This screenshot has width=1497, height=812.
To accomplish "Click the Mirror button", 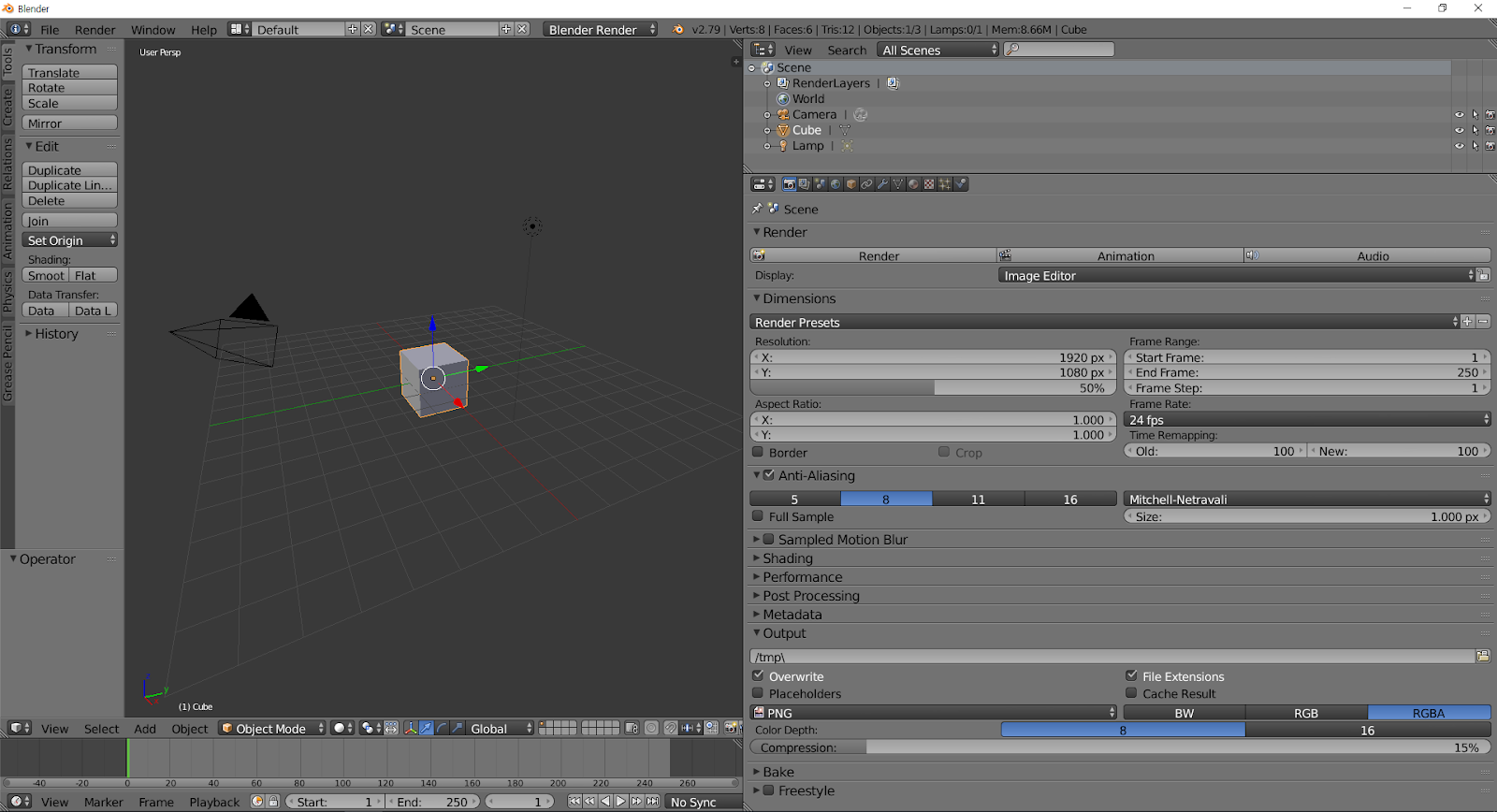I will (70, 123).
